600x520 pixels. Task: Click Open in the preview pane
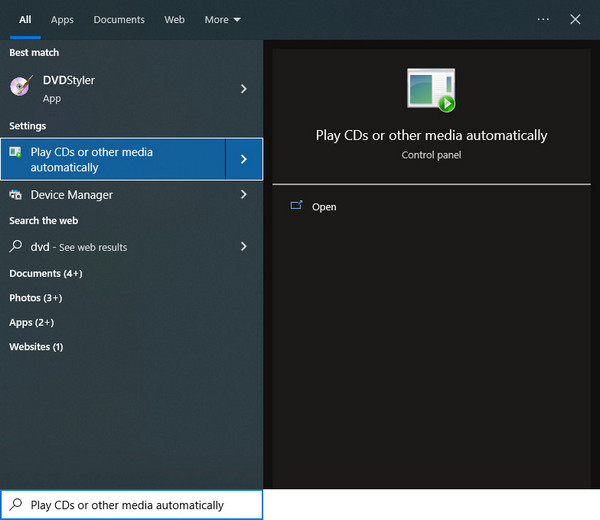[x=324, y=207]
